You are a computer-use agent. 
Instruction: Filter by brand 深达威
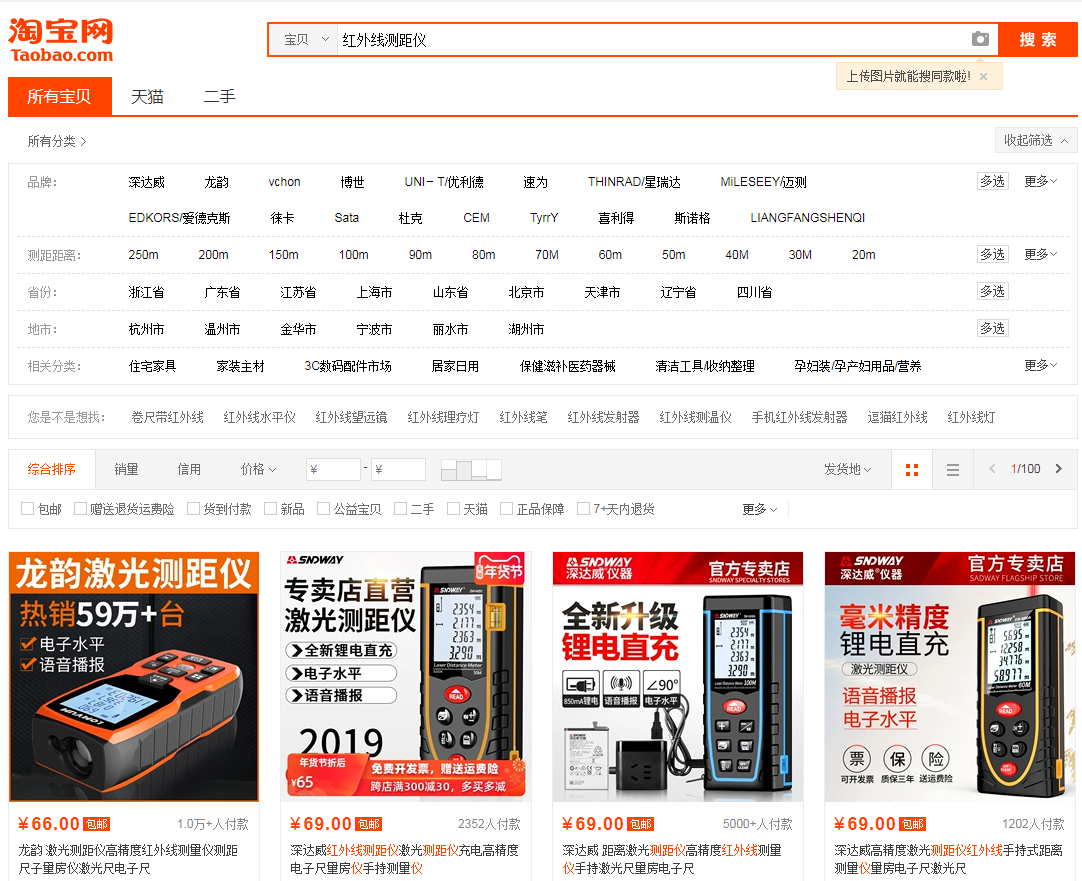147,182
